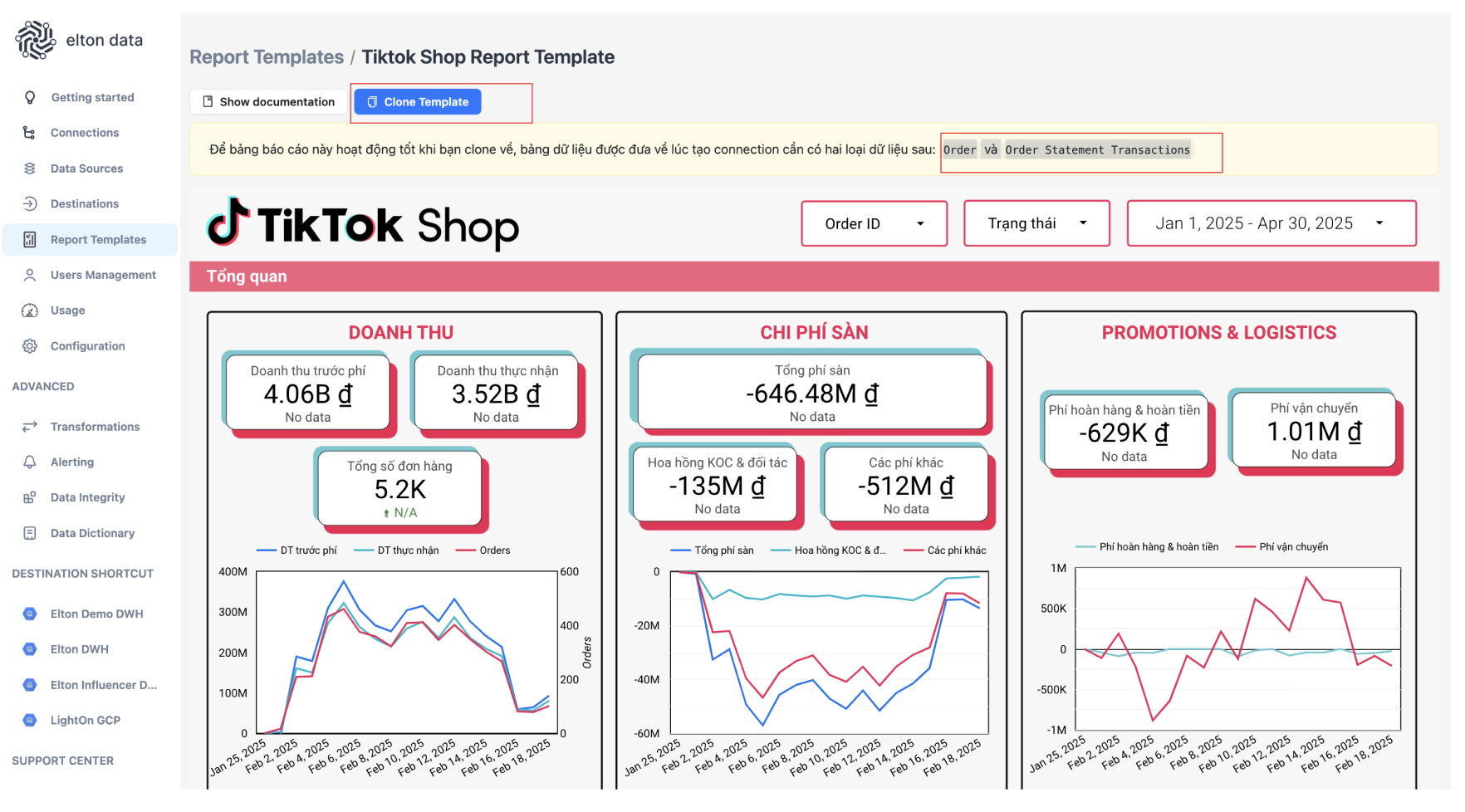Click the Configuration gear icon

point(30,346)
